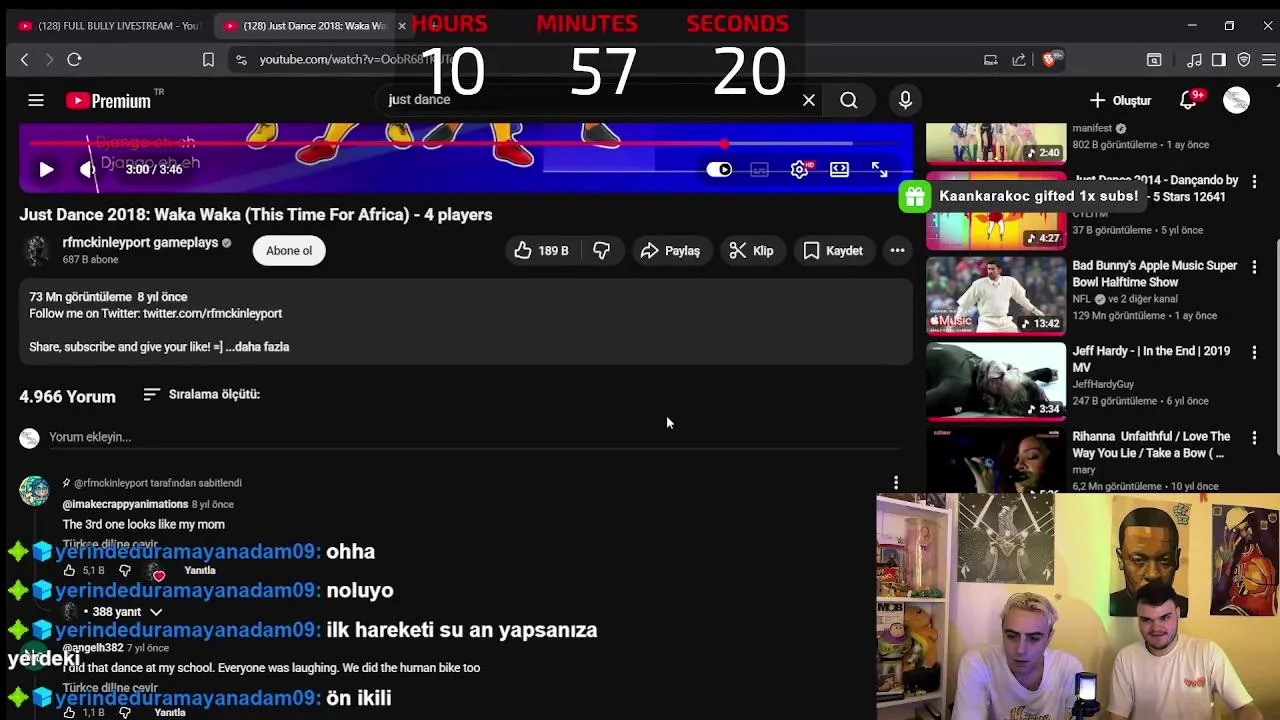Go back in browser history

click(x=25, y=60)
